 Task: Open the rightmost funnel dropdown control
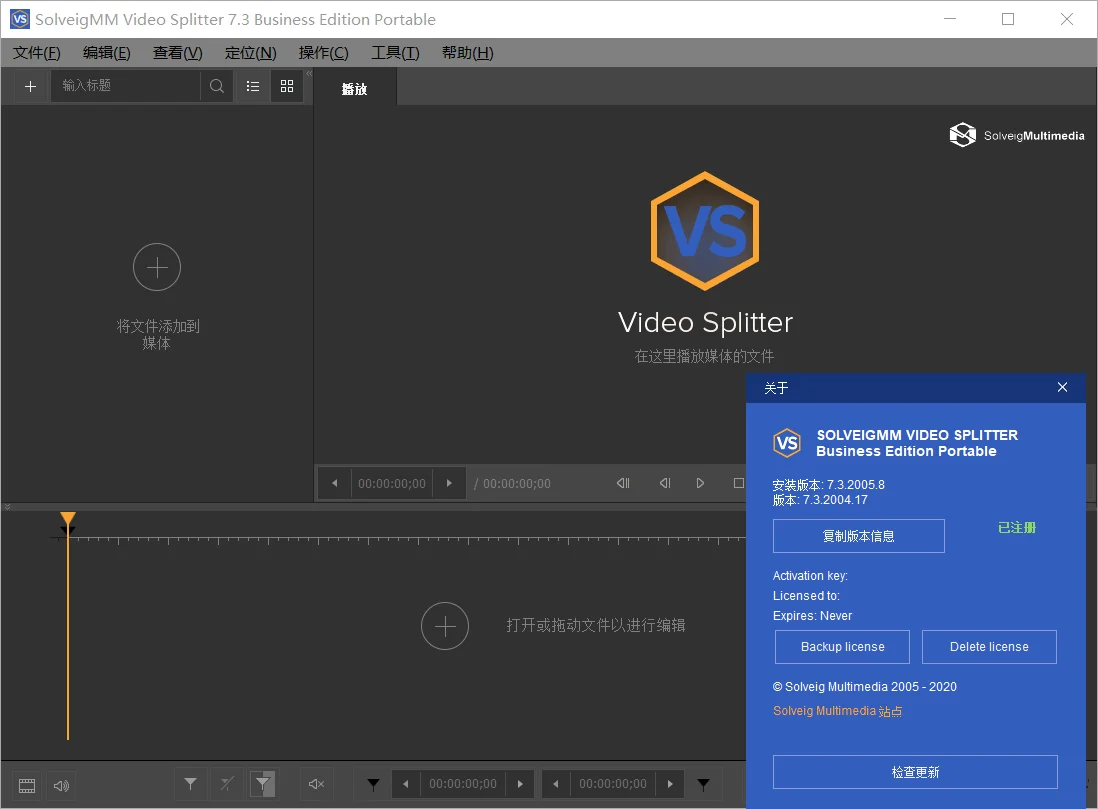coord(703,784)
